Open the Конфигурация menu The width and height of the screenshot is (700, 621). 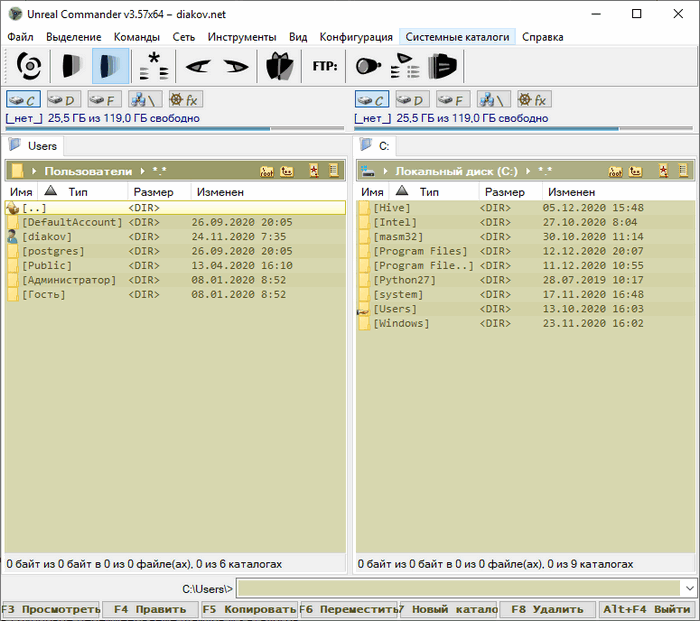[357, 37]
